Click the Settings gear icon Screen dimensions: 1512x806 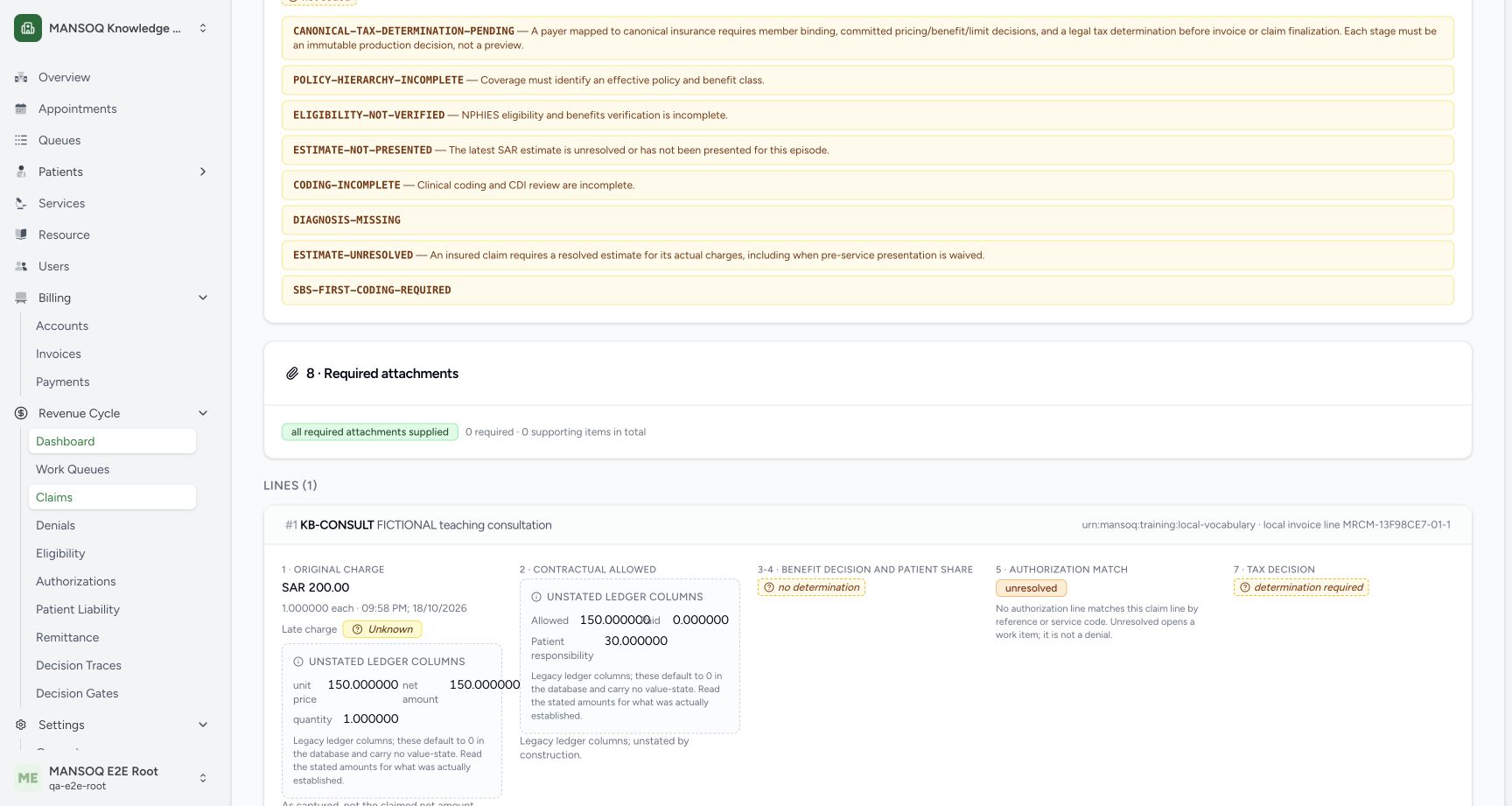21,725
